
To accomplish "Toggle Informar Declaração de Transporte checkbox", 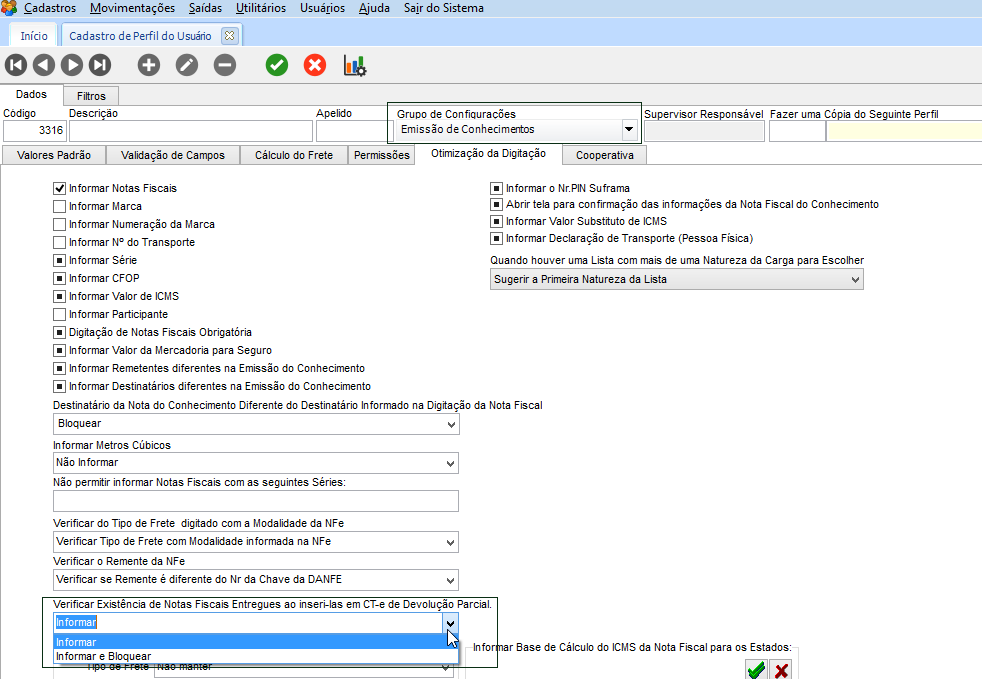I will tap(496, 239).
